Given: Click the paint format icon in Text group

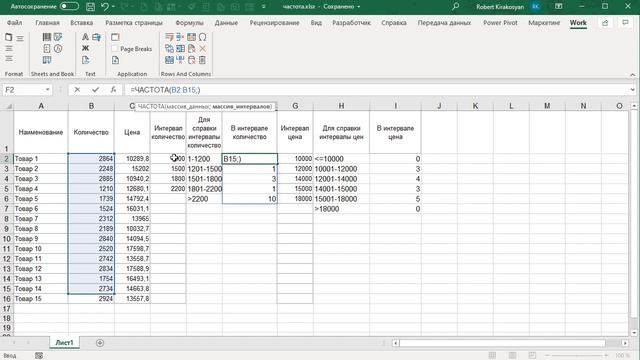Looking at the screenshot, I should (97, 37).
